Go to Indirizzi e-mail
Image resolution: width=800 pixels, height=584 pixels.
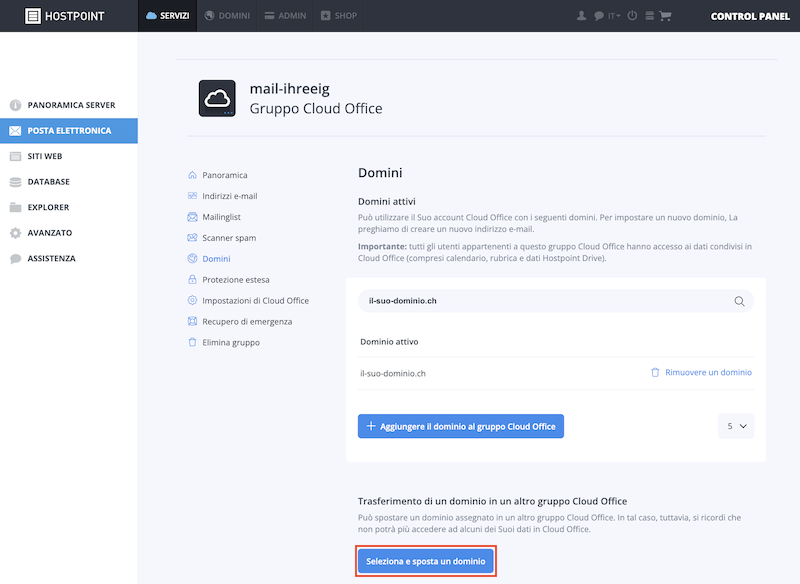[222, 196]
